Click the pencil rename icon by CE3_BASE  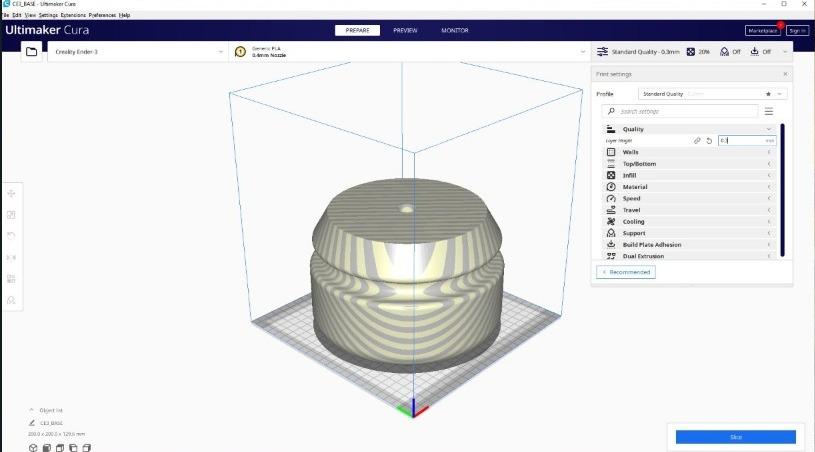coord(32,423)
